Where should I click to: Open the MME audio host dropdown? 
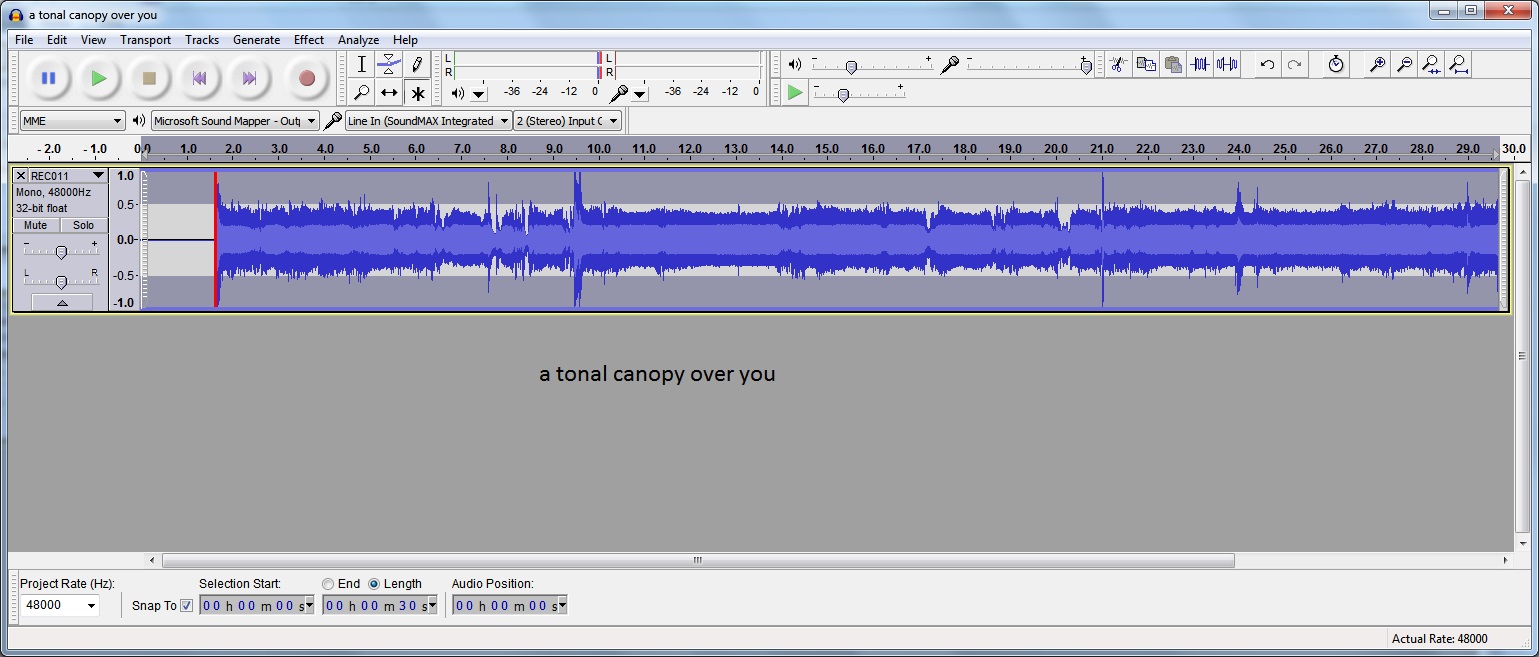click(72, 121)
